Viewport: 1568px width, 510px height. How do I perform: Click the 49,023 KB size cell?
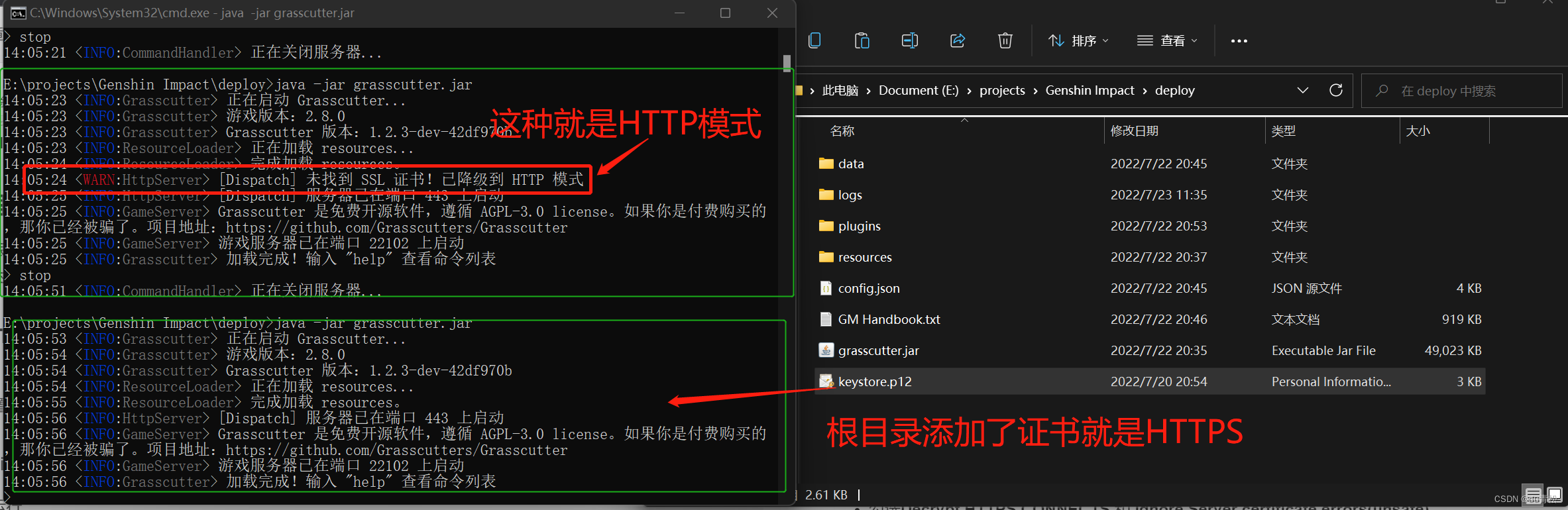pyautogui.click(x=1453, y=350)
